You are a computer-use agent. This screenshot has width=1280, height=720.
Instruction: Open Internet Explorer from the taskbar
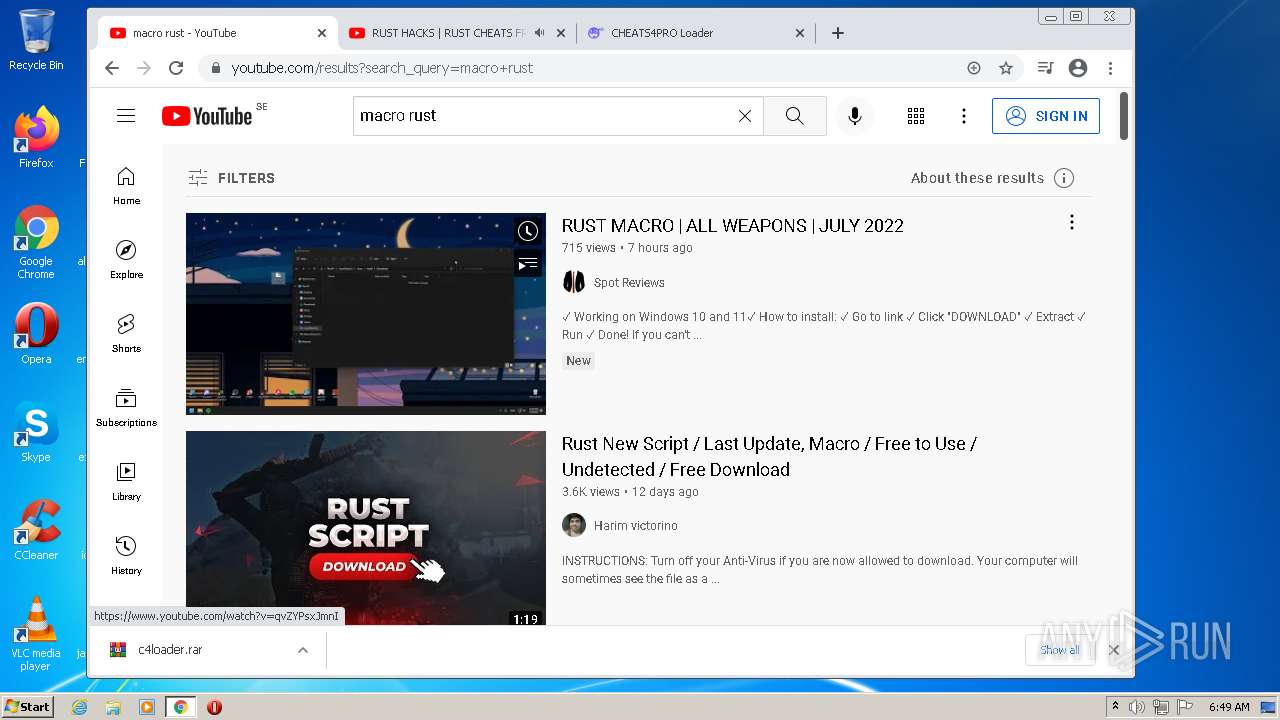click(x=79, y=707)
